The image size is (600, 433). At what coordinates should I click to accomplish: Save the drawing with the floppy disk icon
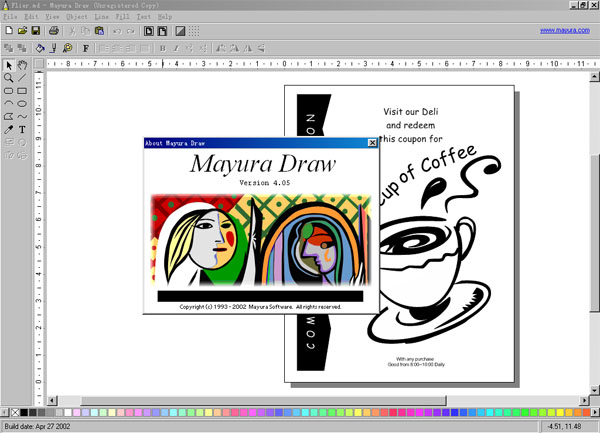coord(36,31)
